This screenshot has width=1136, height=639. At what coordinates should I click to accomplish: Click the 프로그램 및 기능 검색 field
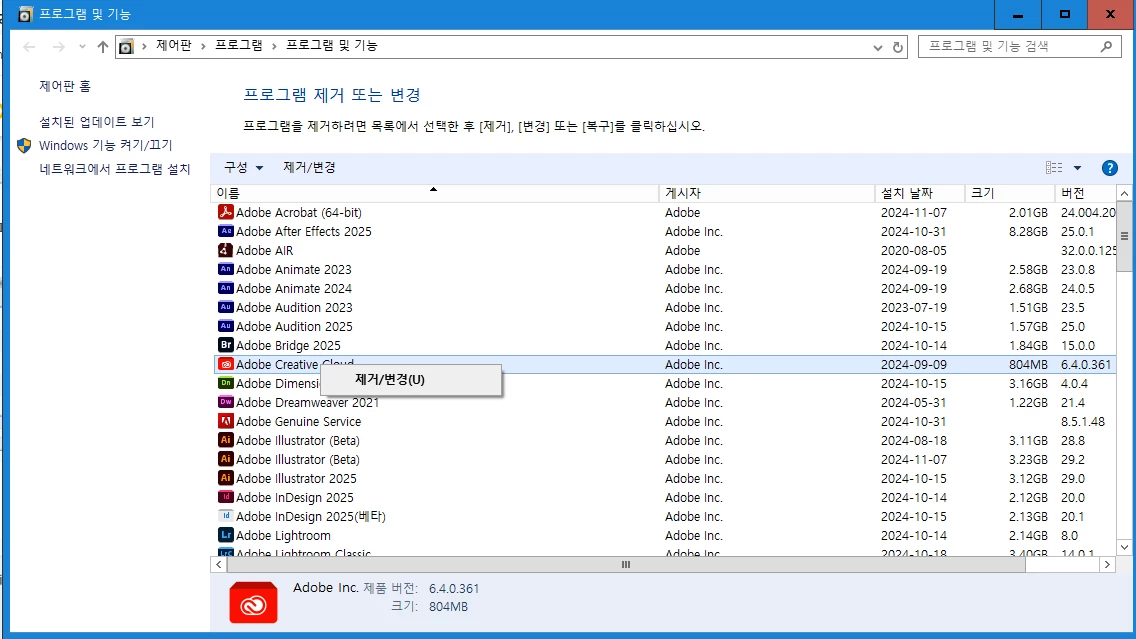(1020, 46)
